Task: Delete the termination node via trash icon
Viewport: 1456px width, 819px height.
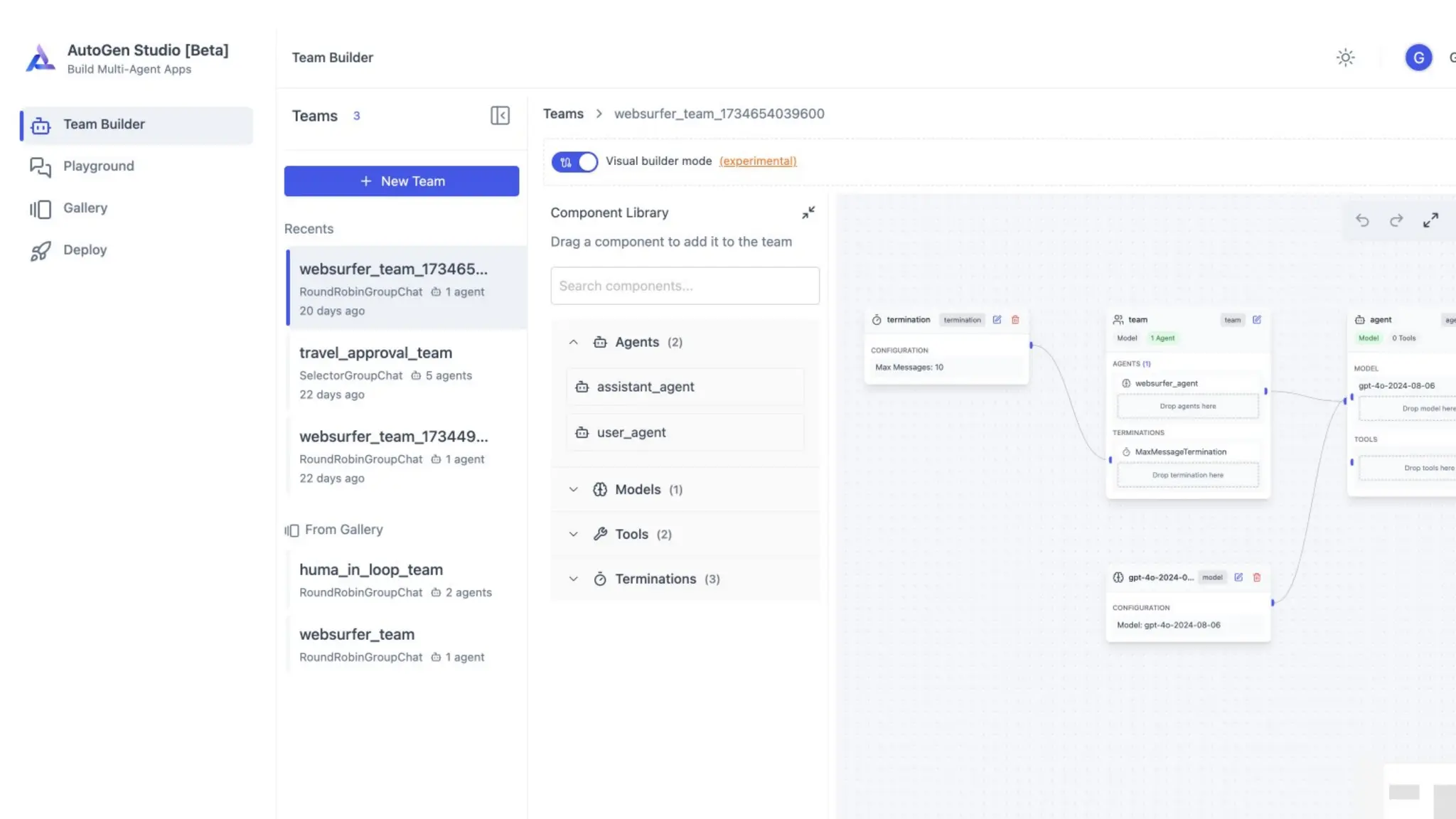Action: [1015, 320]
